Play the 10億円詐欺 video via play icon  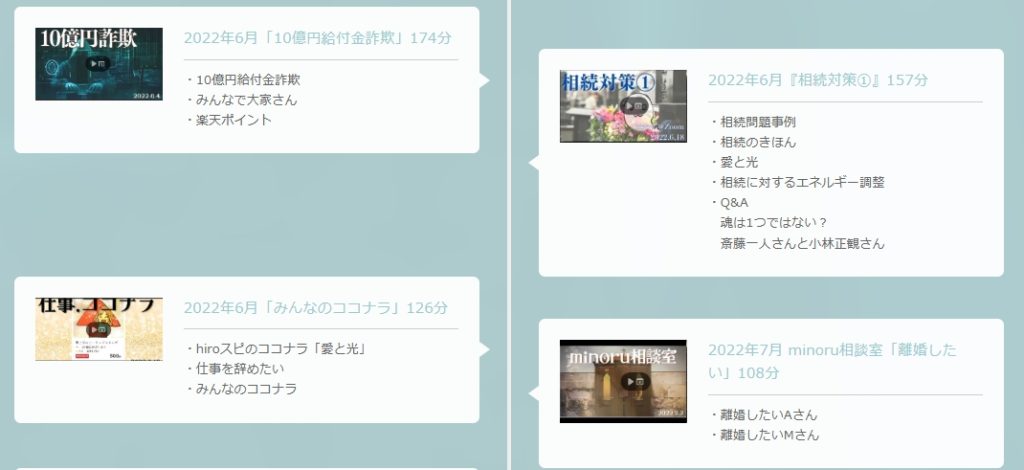[98, 63]
